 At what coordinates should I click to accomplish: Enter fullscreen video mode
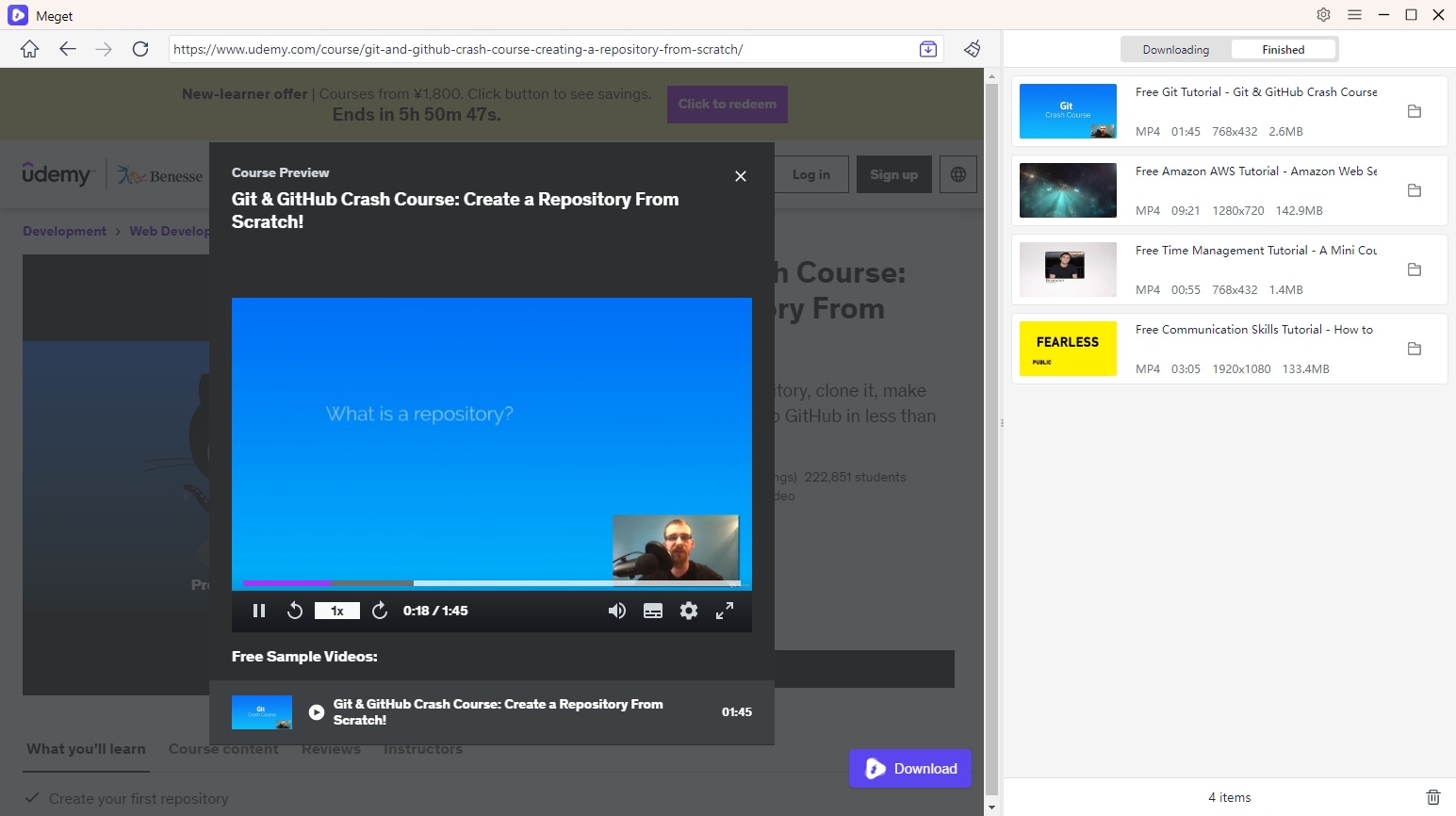pyautogui.click(x=725, y=611)
